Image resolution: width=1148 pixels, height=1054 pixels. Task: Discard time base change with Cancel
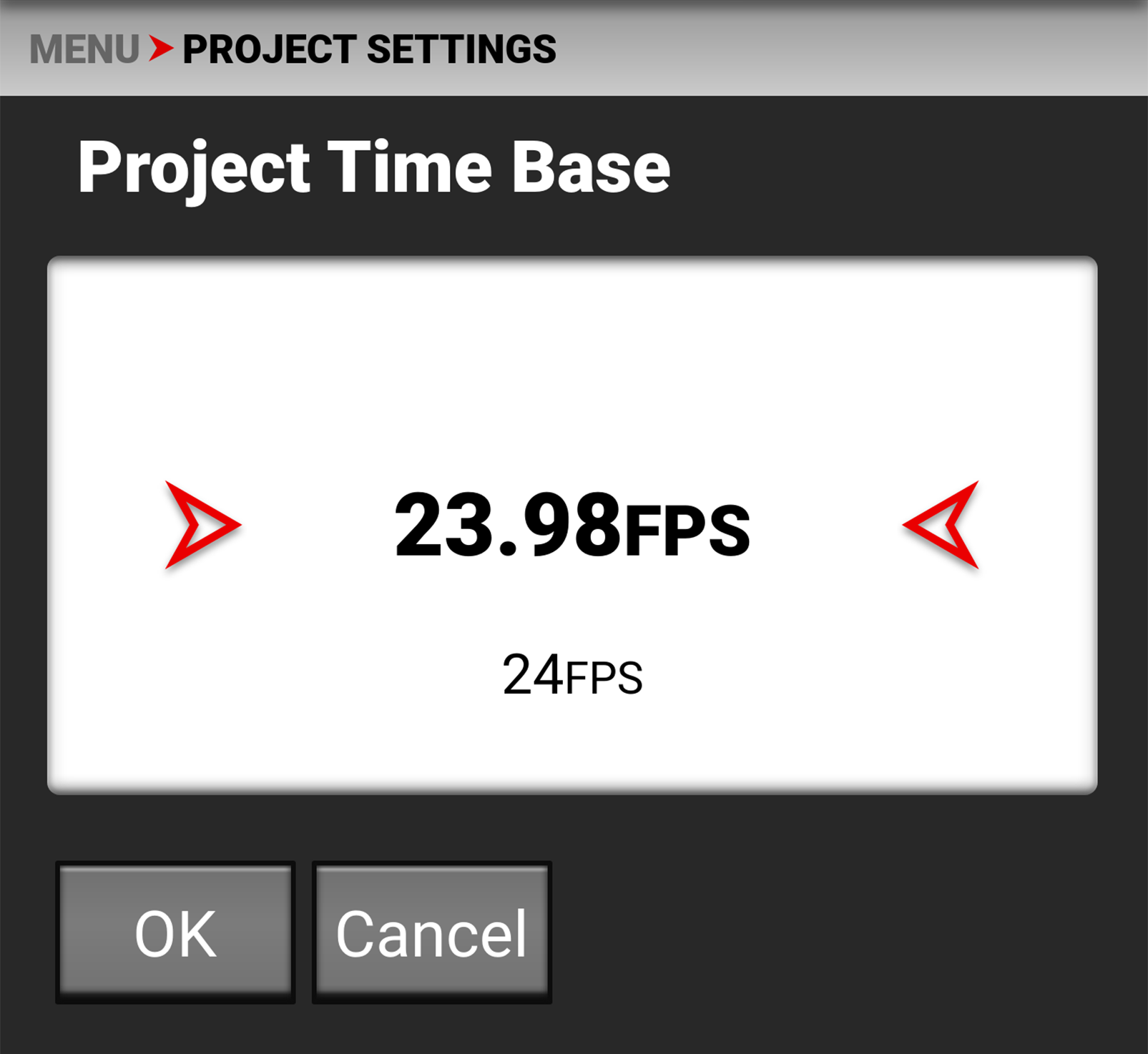pyautogui.click(x=432, y=932)
